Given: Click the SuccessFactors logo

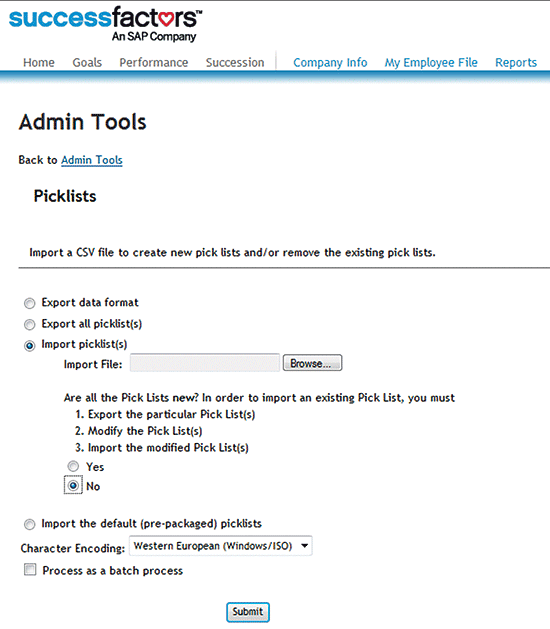Looking at the screenshot, I should click(x=106, y=24).
